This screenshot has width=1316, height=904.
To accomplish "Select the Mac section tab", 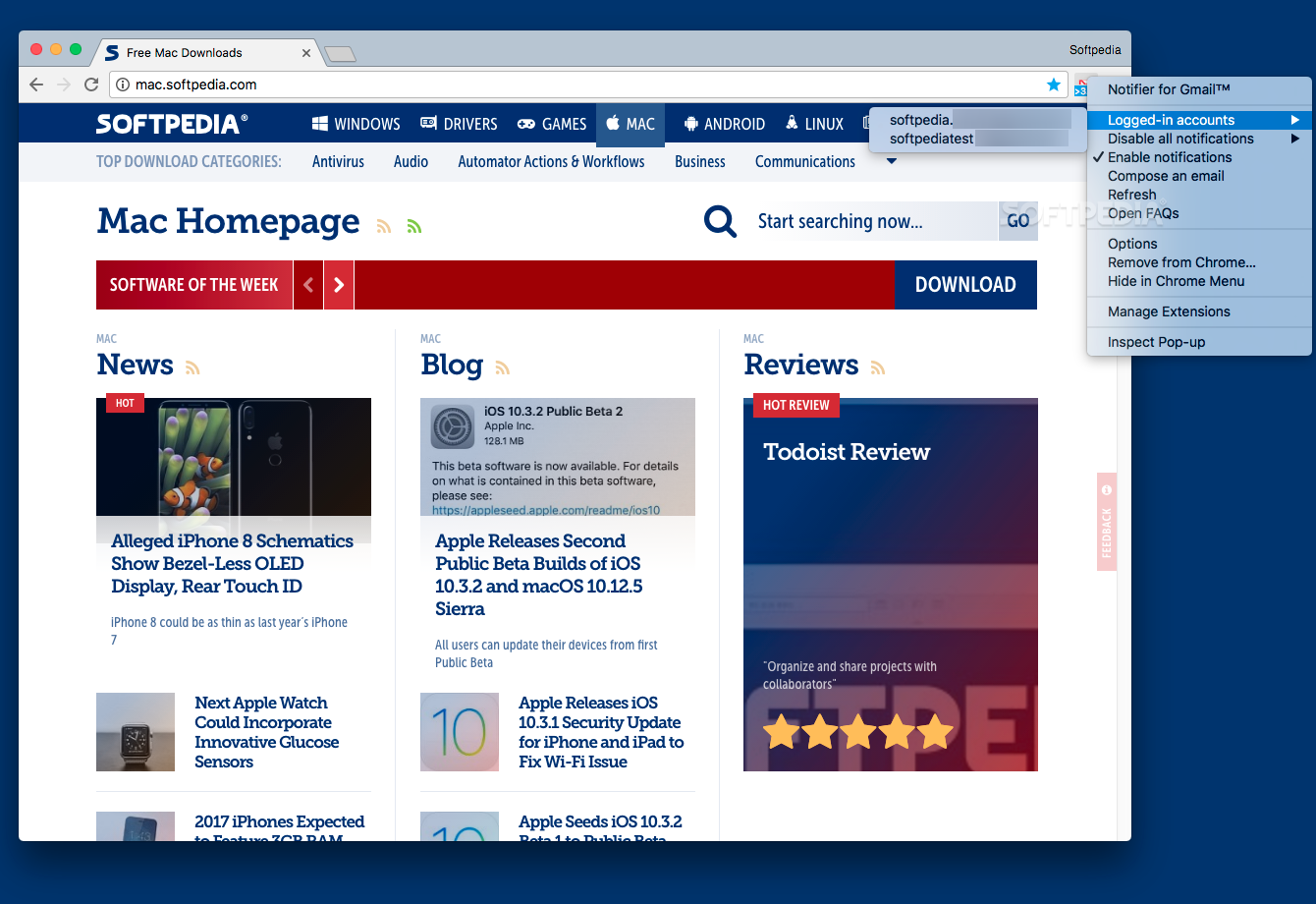I will coord(631,124).
